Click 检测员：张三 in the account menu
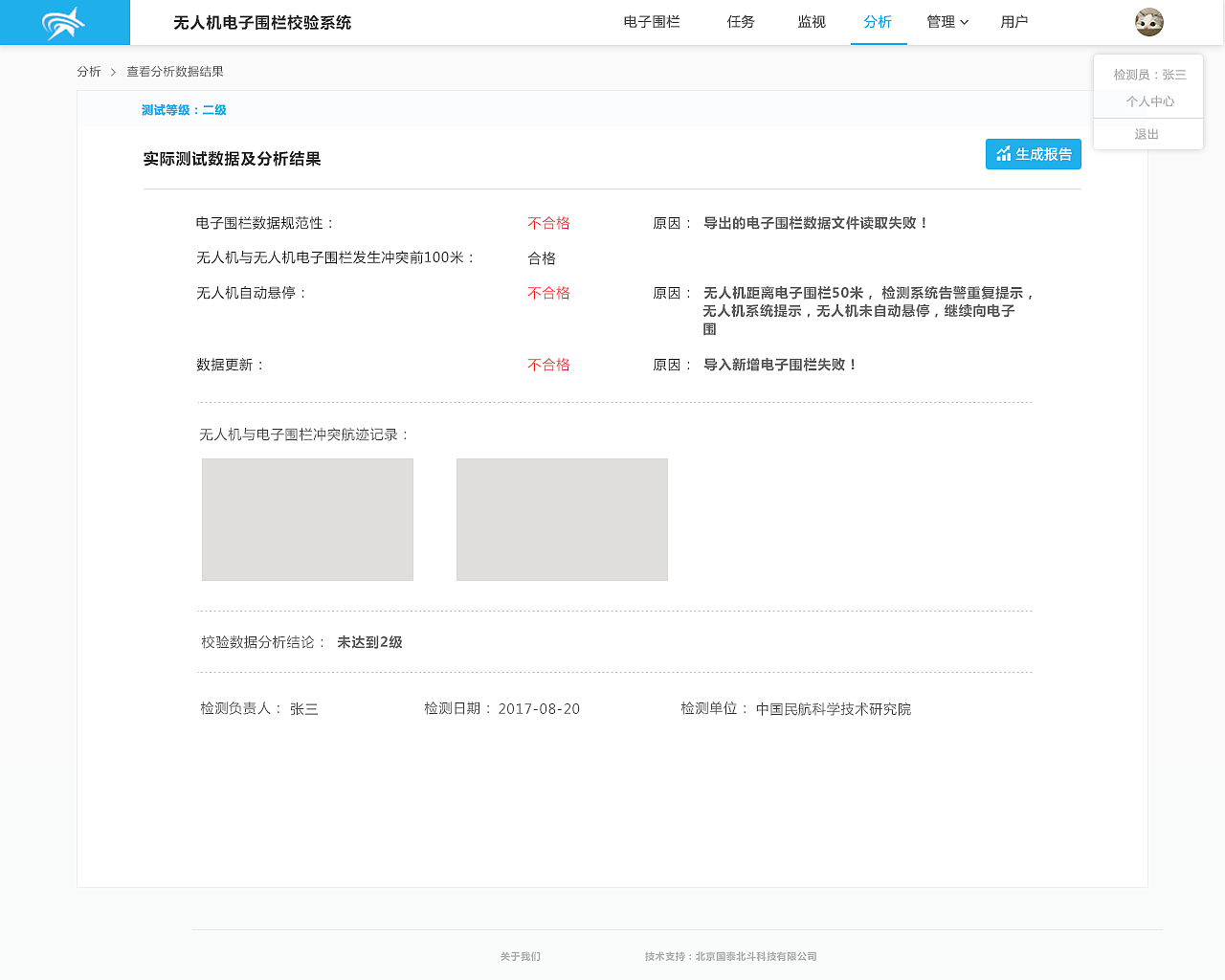The height and width of the screenshot is (980, 1225). click(x=1147, y=74)
